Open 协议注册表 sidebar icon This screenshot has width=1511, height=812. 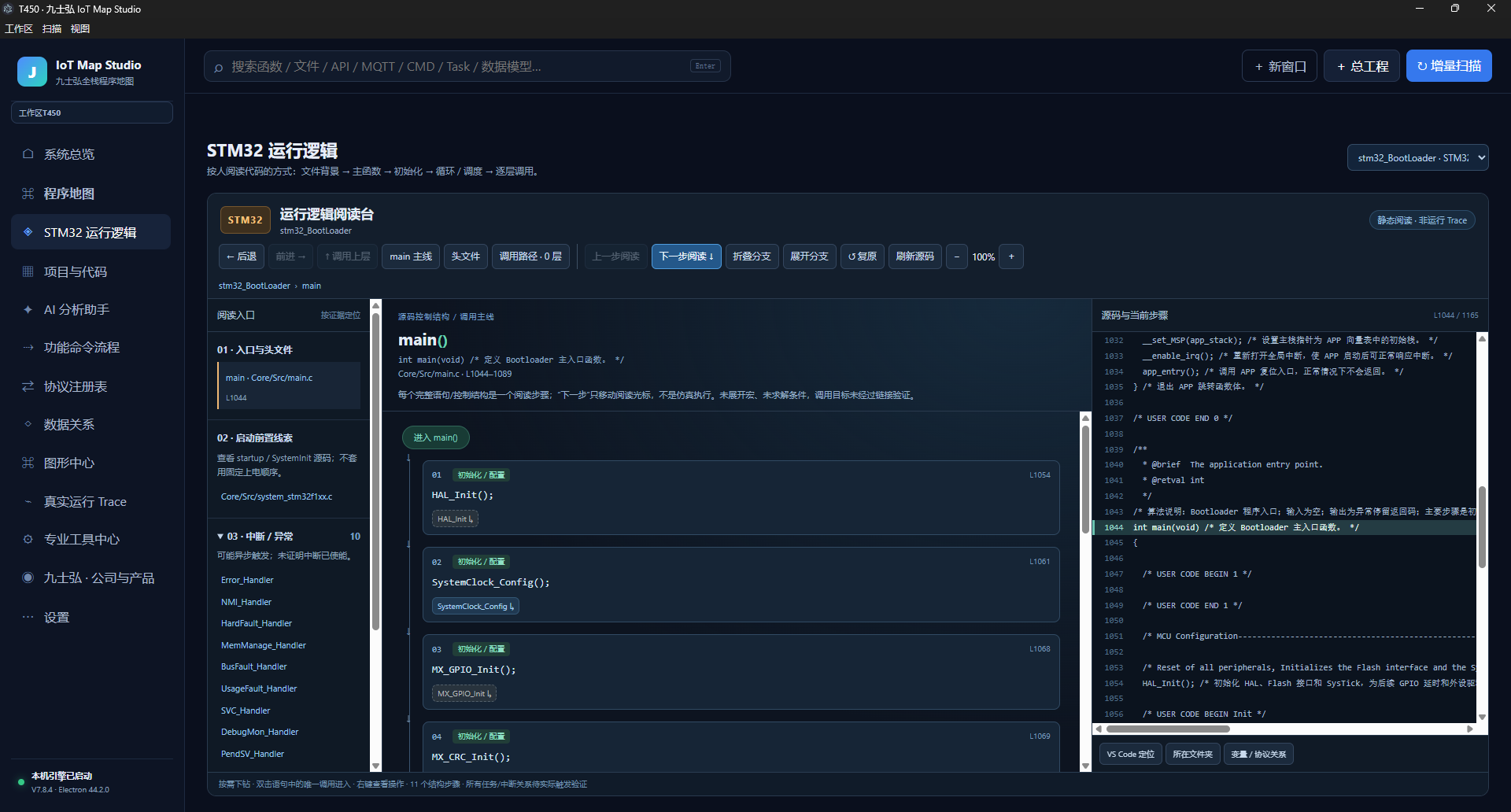coord(28,386)
